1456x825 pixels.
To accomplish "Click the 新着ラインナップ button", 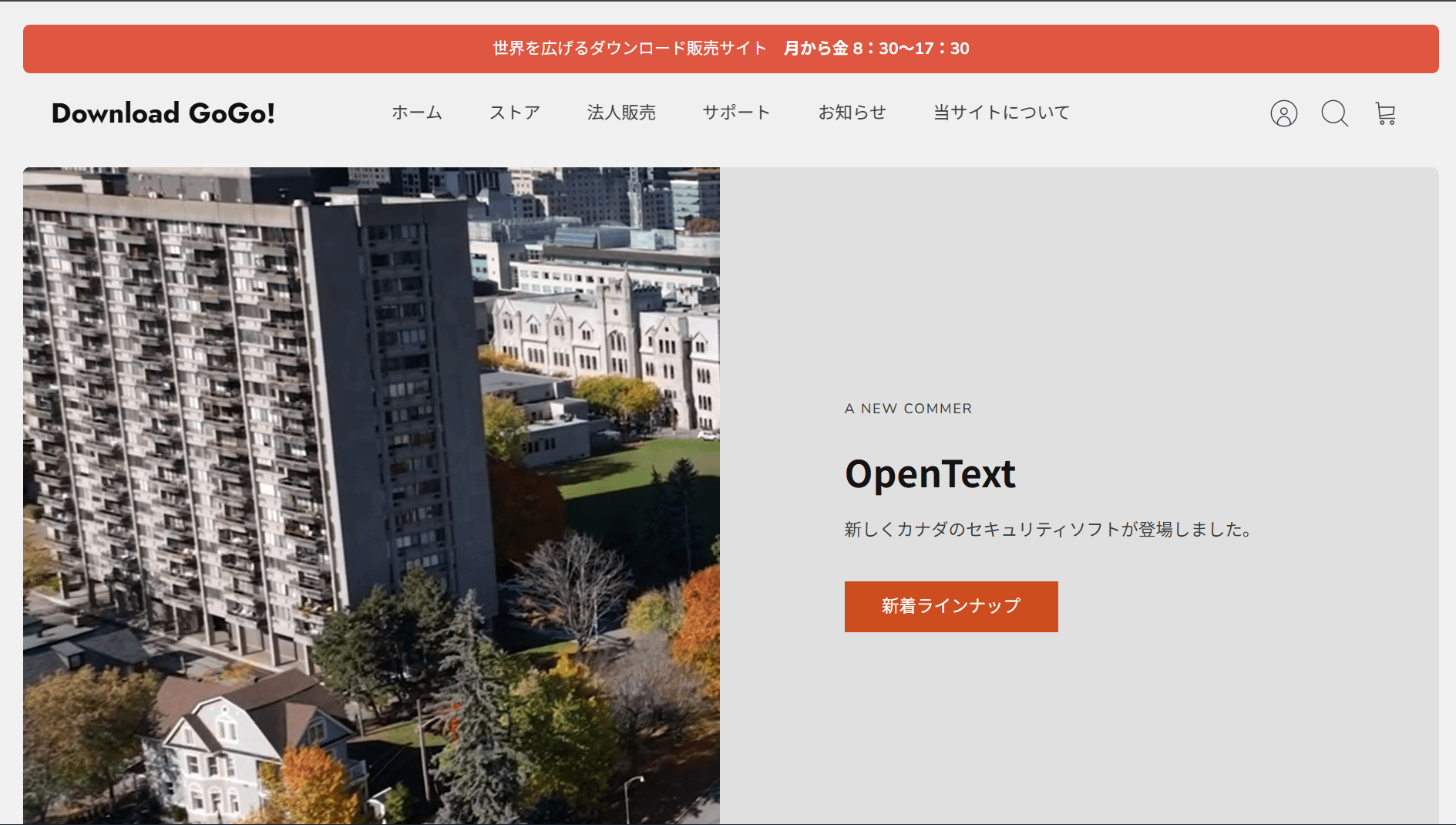I will [x=951, y=607].
